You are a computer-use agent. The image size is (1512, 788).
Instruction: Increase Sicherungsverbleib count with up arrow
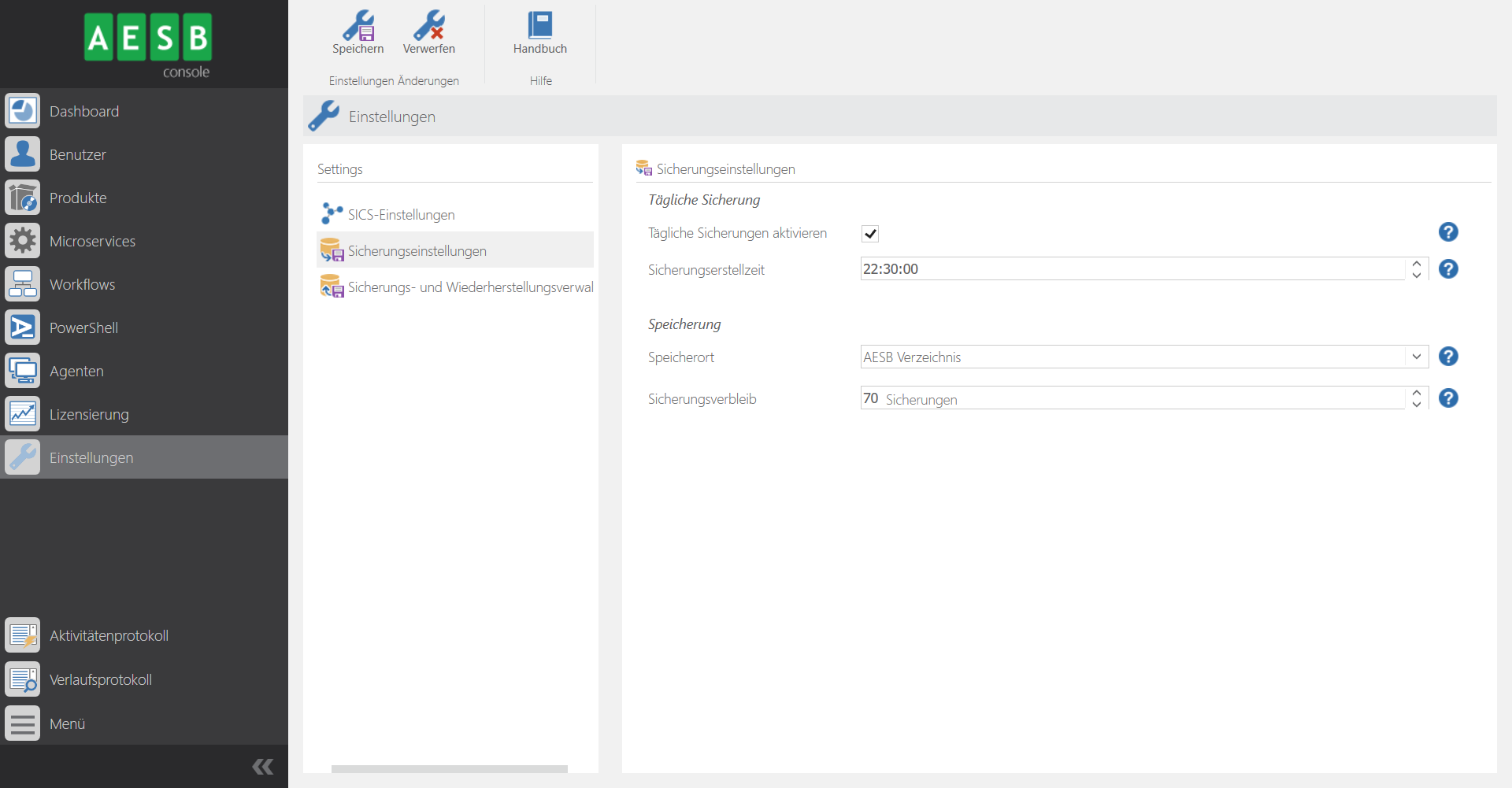[1416, 392]
